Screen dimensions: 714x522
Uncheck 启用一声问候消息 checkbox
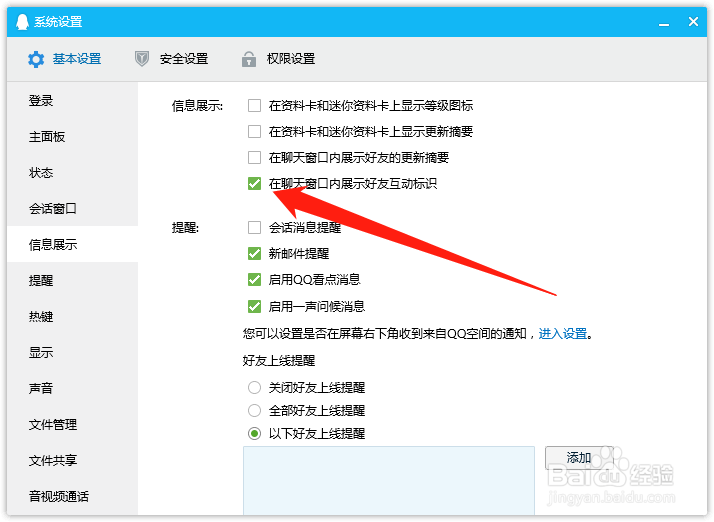[255, 307]
